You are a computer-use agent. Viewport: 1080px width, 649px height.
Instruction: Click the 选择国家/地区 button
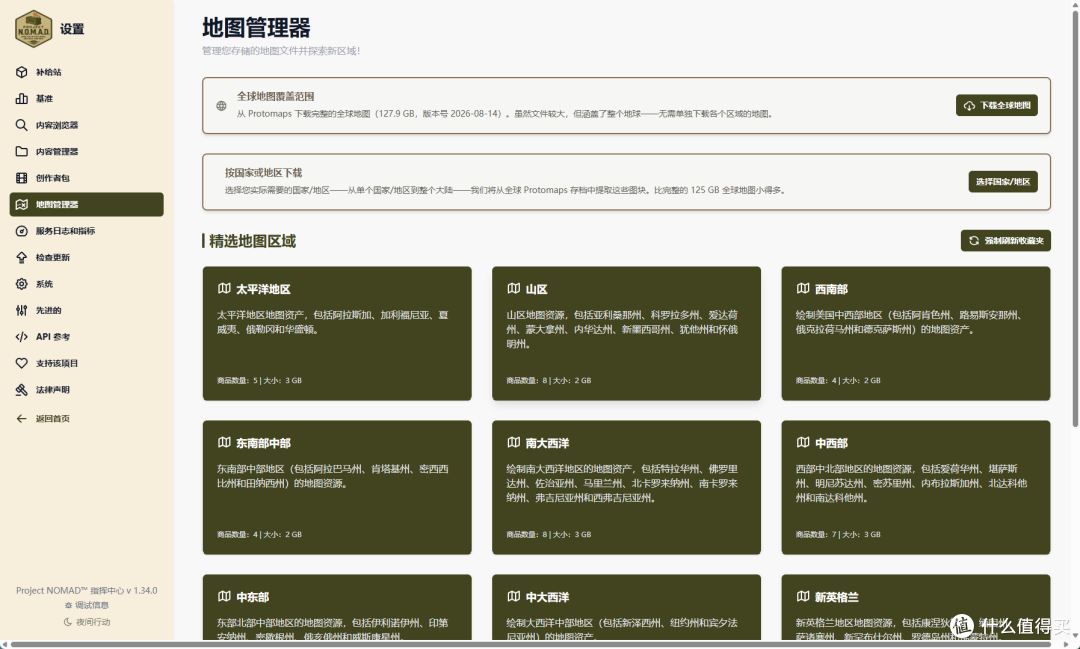pos(1003,182)
